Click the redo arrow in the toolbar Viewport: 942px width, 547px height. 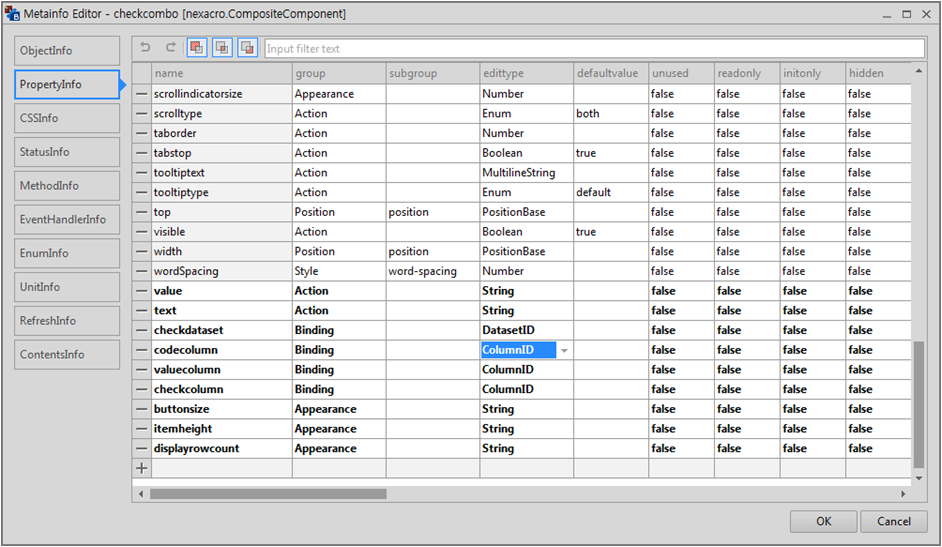(x=171, y=48)
